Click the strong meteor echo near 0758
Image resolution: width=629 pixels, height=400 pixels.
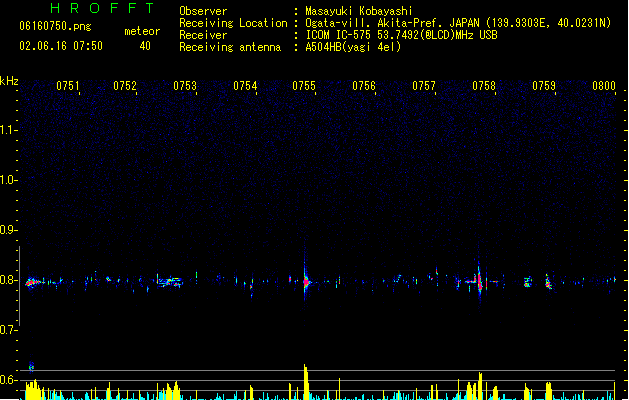tap(479, 281)
